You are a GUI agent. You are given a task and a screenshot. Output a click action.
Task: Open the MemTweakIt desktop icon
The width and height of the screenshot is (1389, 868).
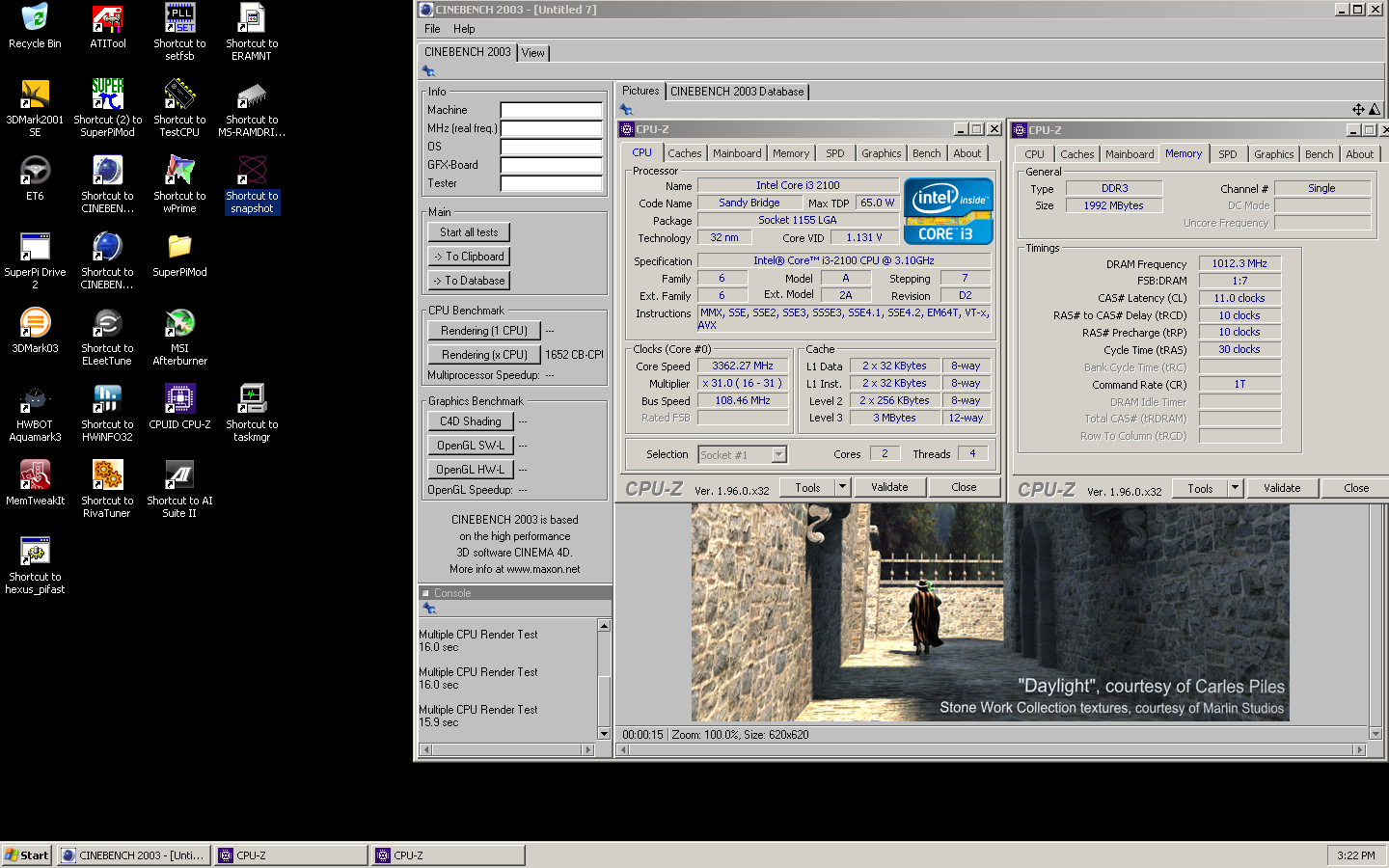pos(35,483)
